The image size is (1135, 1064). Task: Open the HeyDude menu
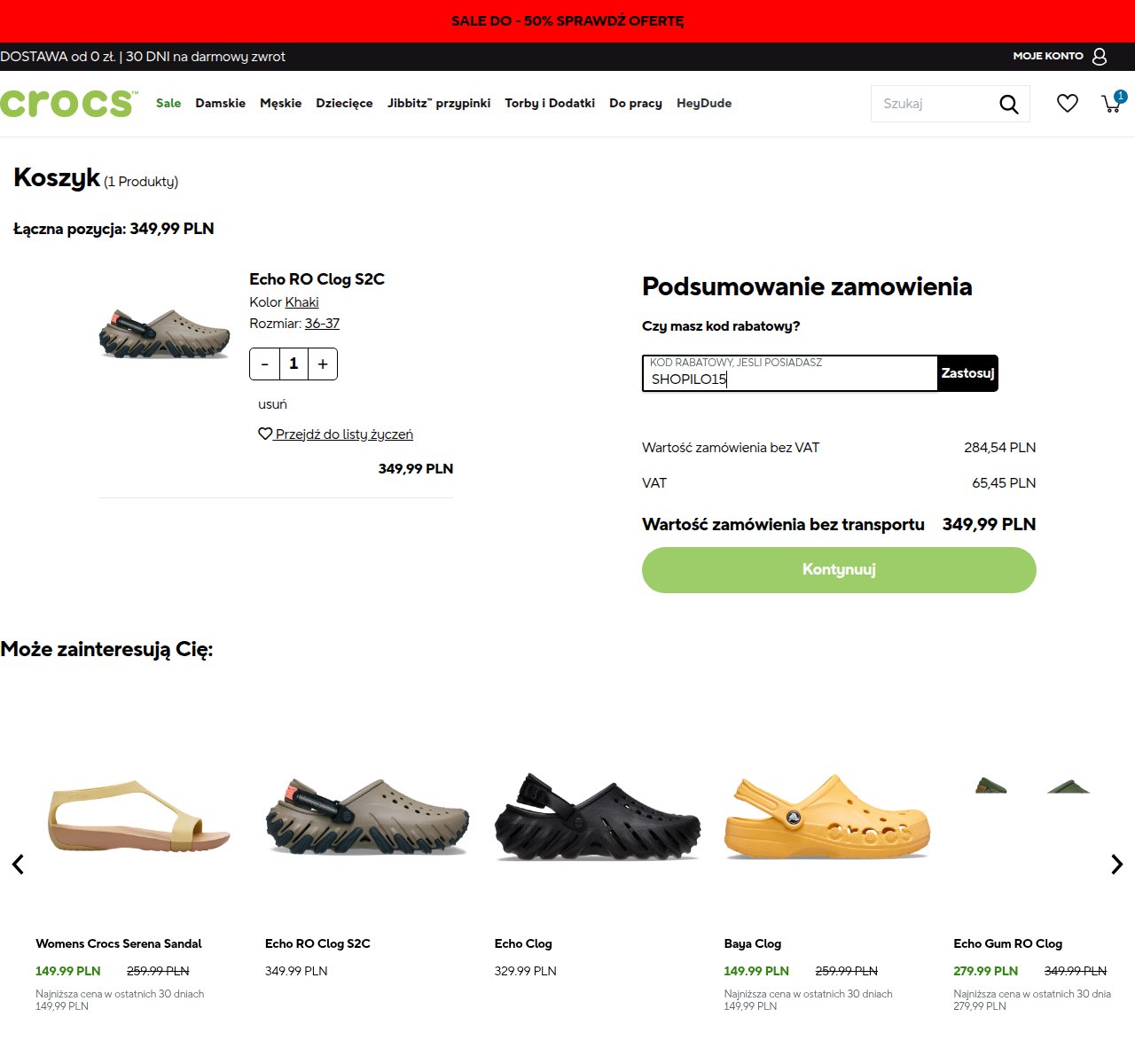point(704,103)
